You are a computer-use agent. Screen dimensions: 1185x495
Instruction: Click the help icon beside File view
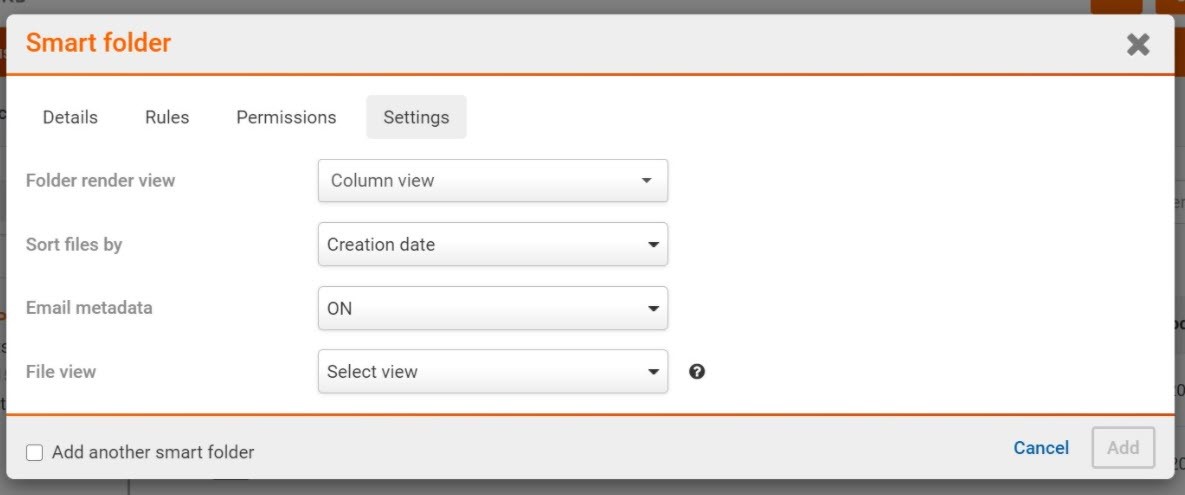(697, 371)
